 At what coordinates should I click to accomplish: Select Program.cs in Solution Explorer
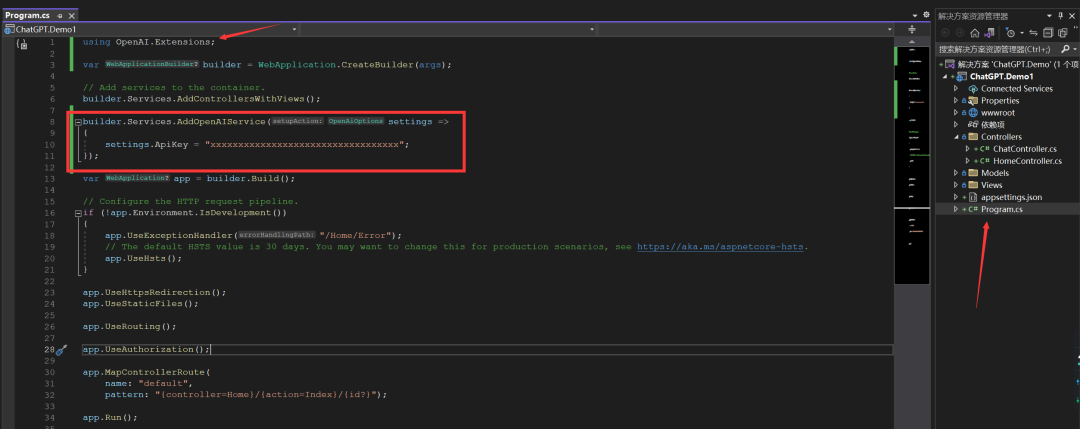[x=1001, y=209]
